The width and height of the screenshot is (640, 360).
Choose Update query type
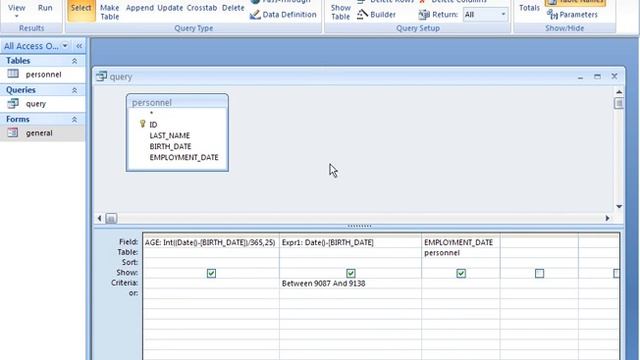tap(170, 8)
